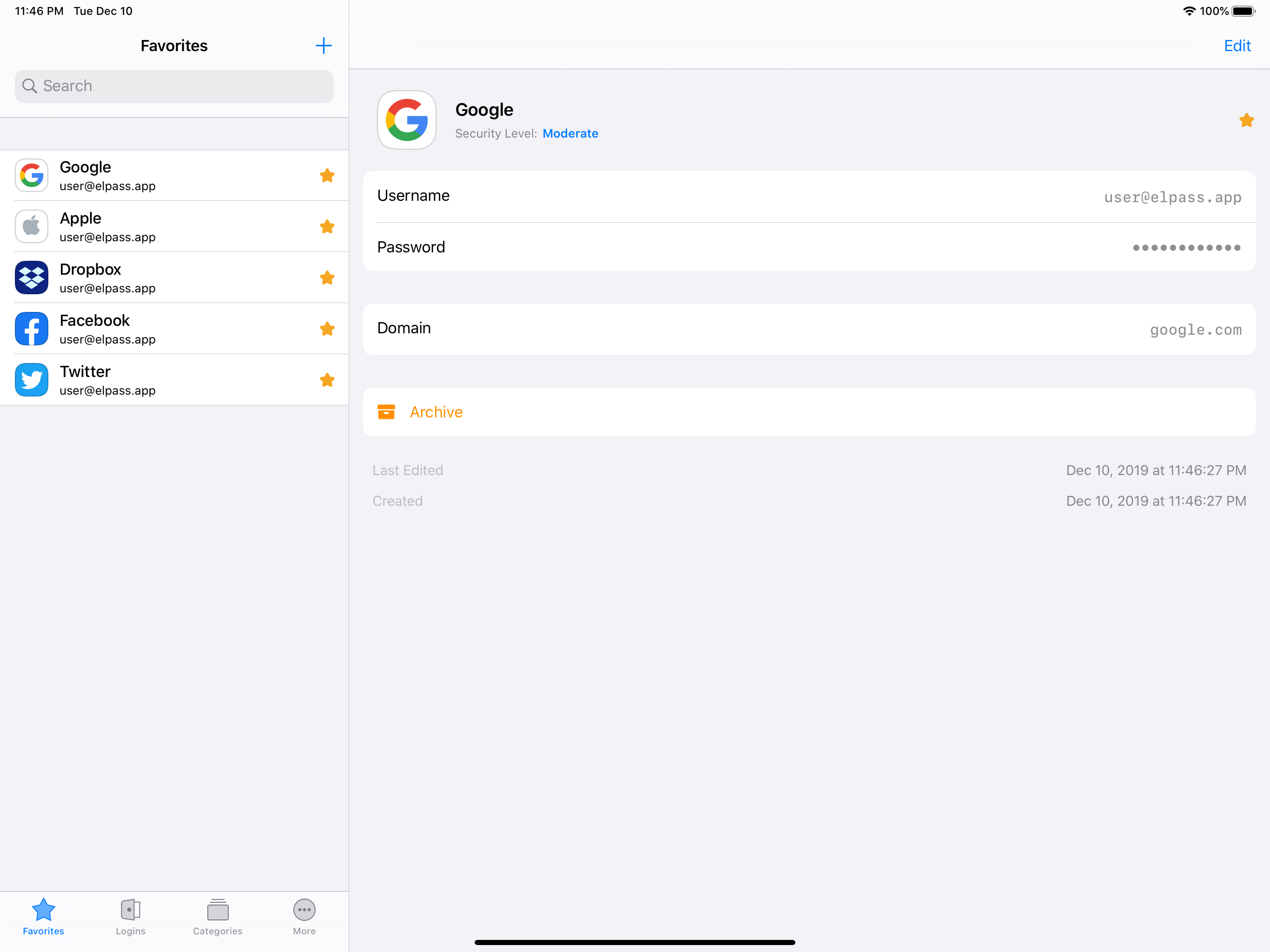Screen dimensions: 1270x952
Task: Check the Wi-Fi status icon
Action: pyautogui.click(x=1189, y=11)
